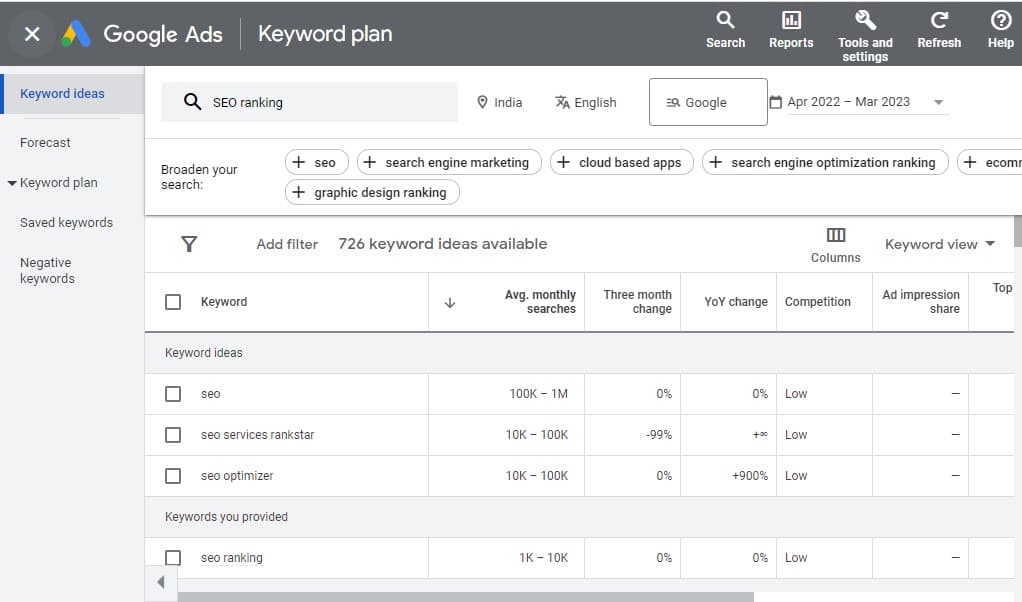Open the Help question mark icon
The image size is (1022, 602).
coord(1000,20)
